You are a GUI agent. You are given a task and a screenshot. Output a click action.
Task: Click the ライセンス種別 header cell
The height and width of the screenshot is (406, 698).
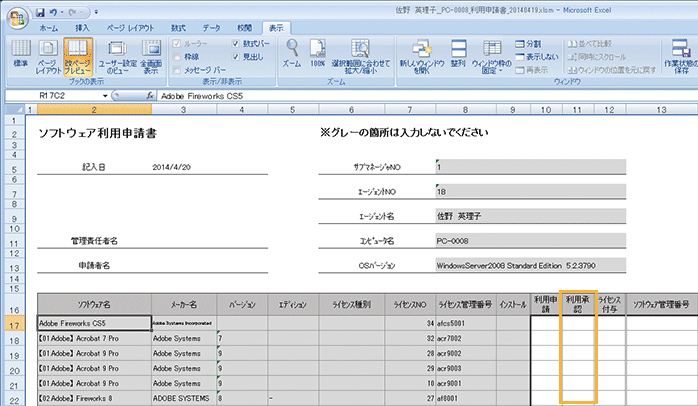point(352,304)
